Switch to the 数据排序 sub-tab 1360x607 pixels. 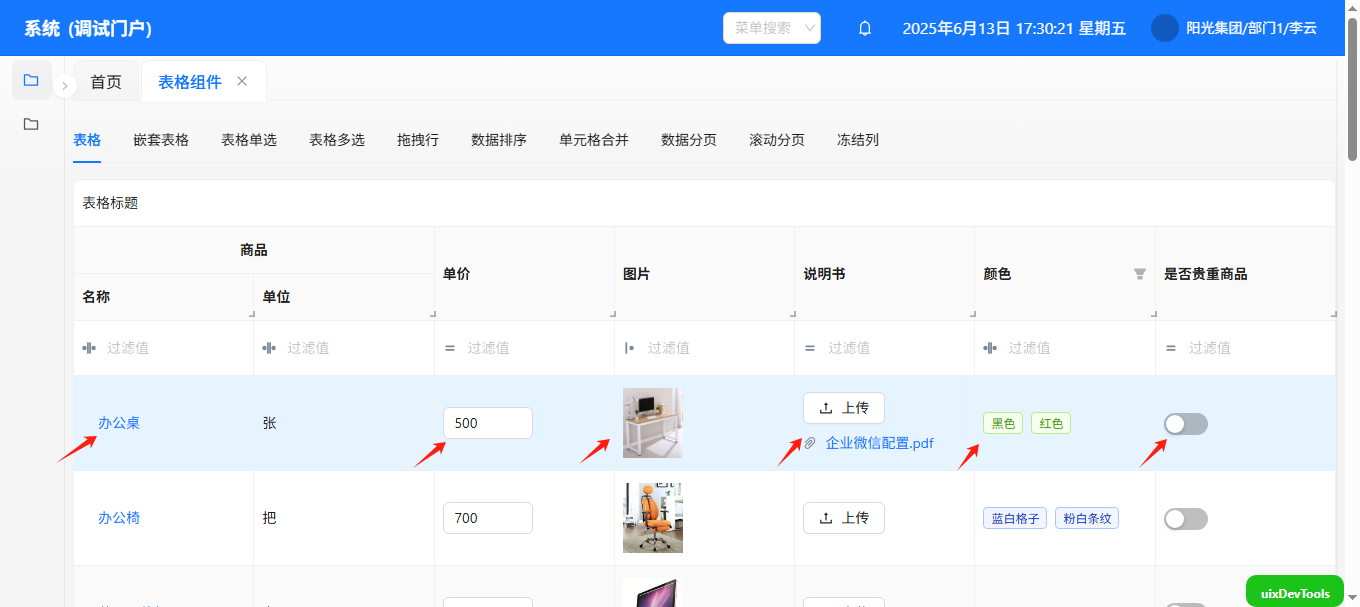[x=499, y=140]
